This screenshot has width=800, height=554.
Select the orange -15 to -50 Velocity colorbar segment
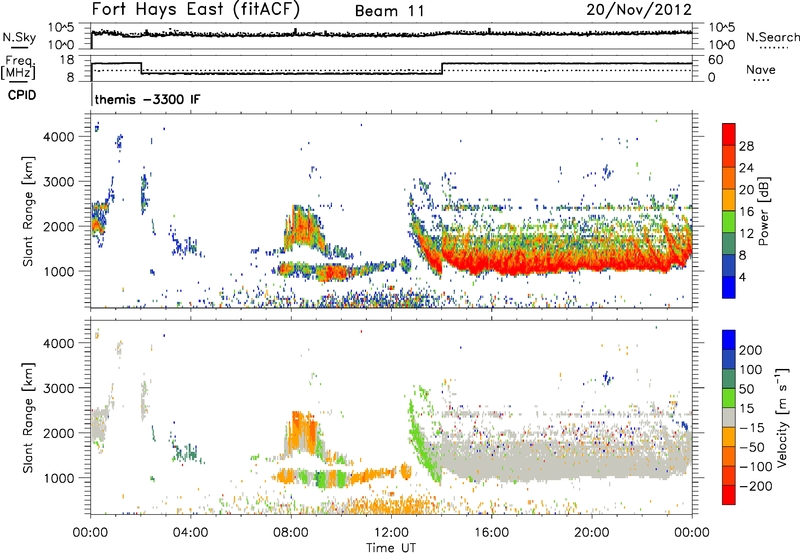729,437
